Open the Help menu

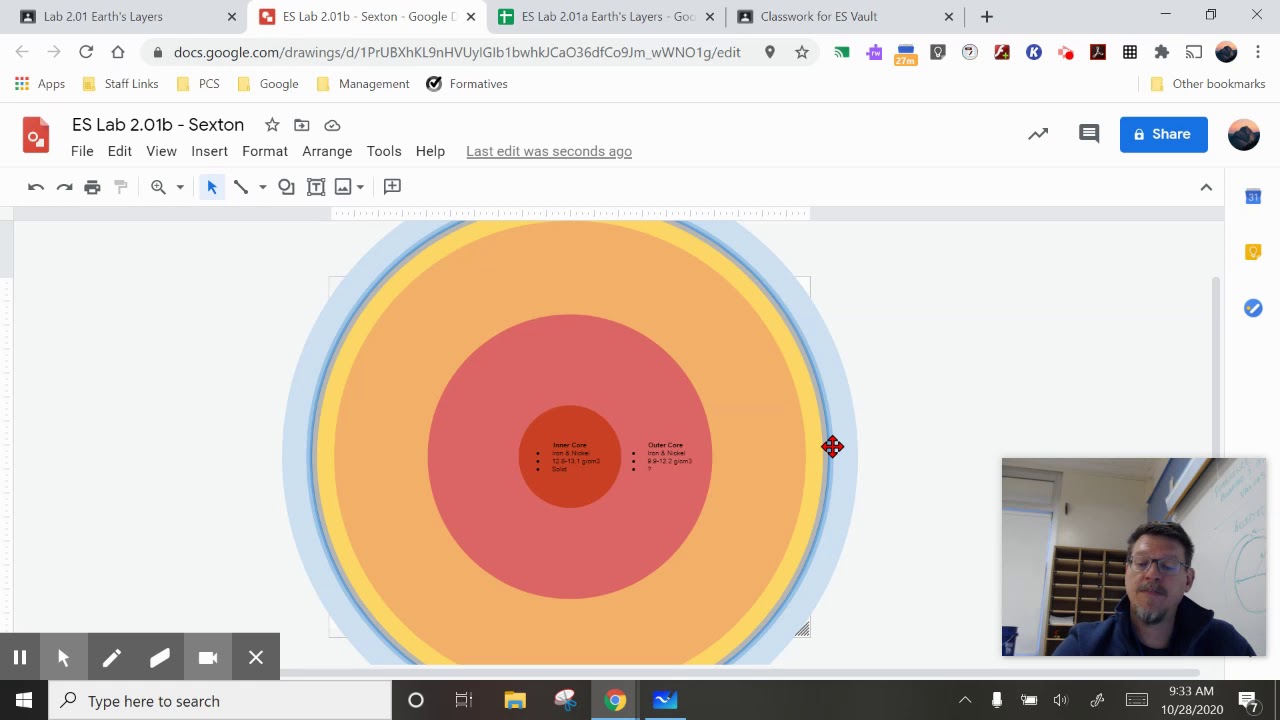coord(430,151)
